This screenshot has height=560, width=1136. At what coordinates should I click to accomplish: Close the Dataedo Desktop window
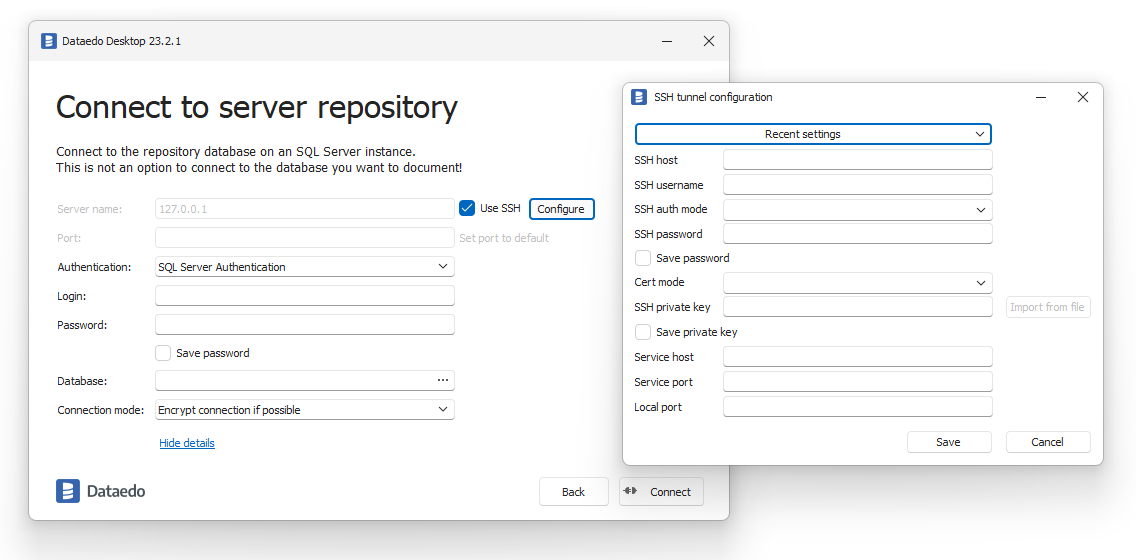pyautogui.click(x=709, y=41)
